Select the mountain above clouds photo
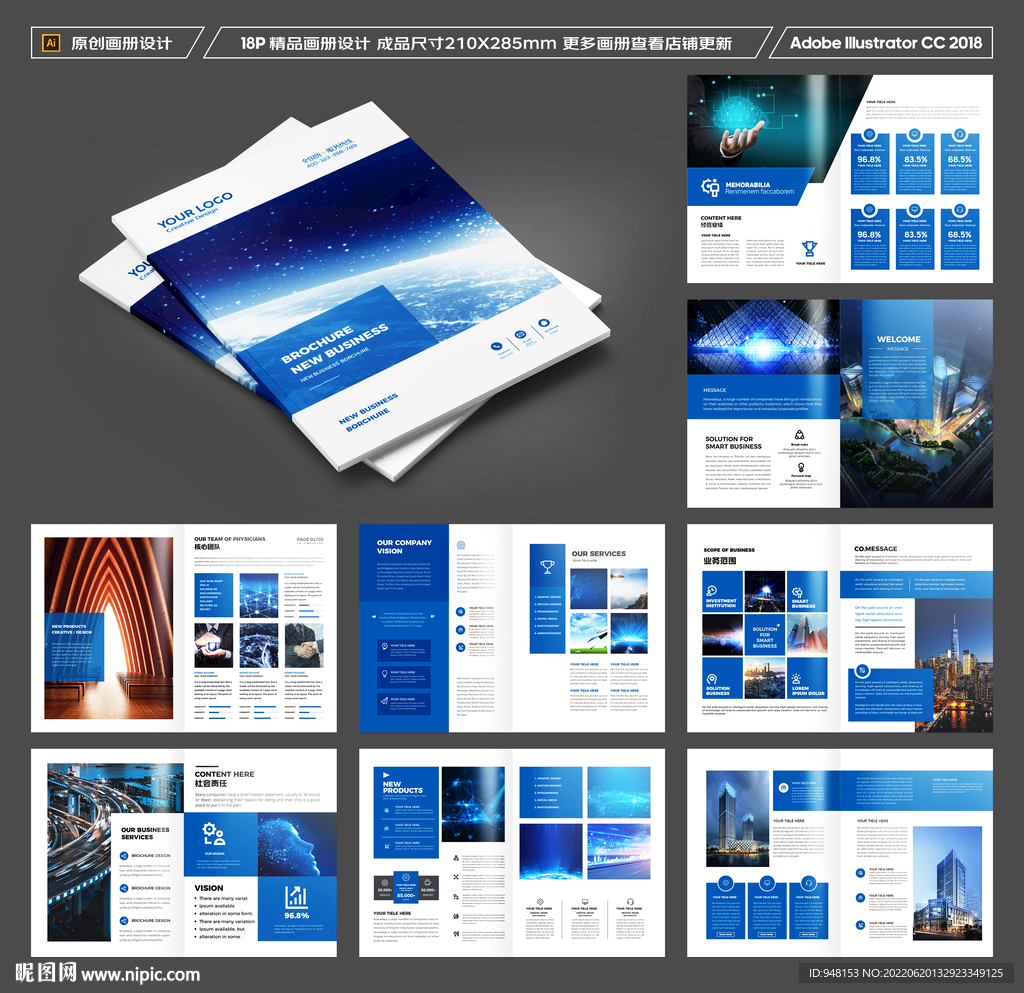Image resolution: width=1024 pixels, height=993 pixels. (x=629, y=589)
